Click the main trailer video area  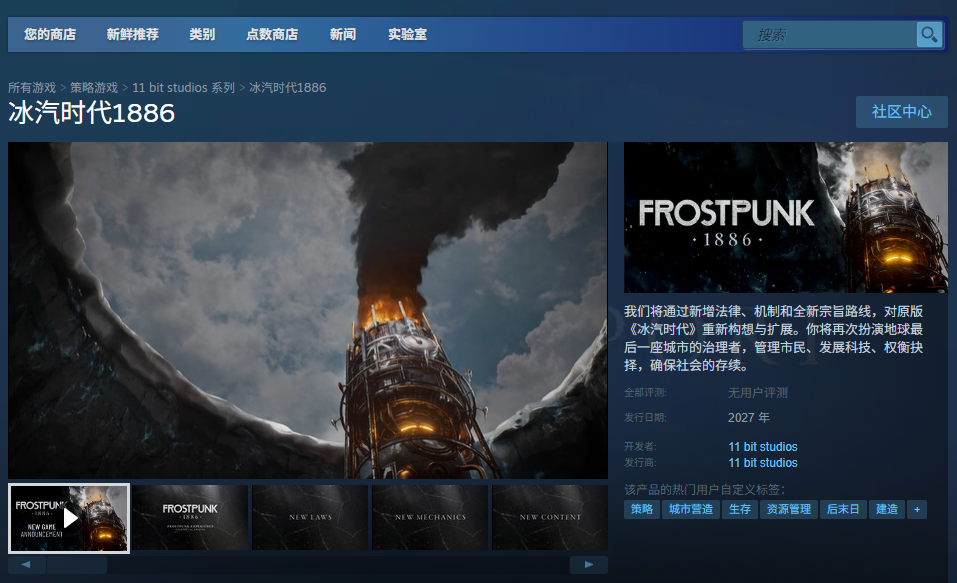[308, 310]
